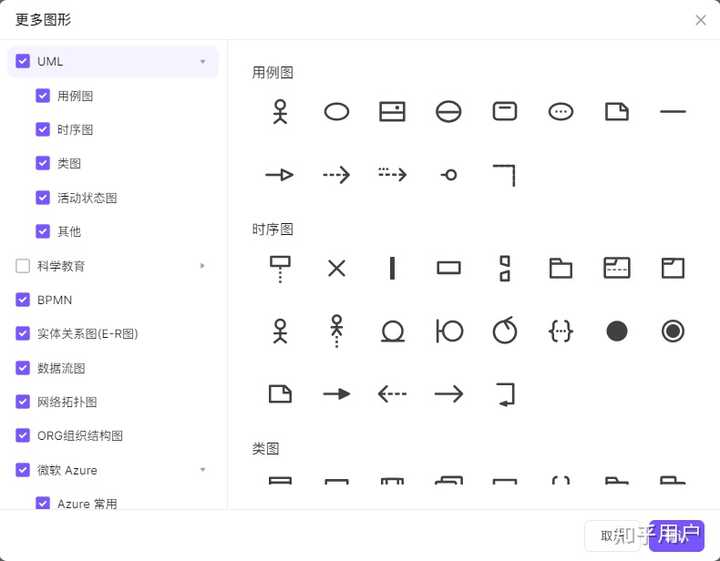Click the 用例图 section heading

[x=272, y=73]
